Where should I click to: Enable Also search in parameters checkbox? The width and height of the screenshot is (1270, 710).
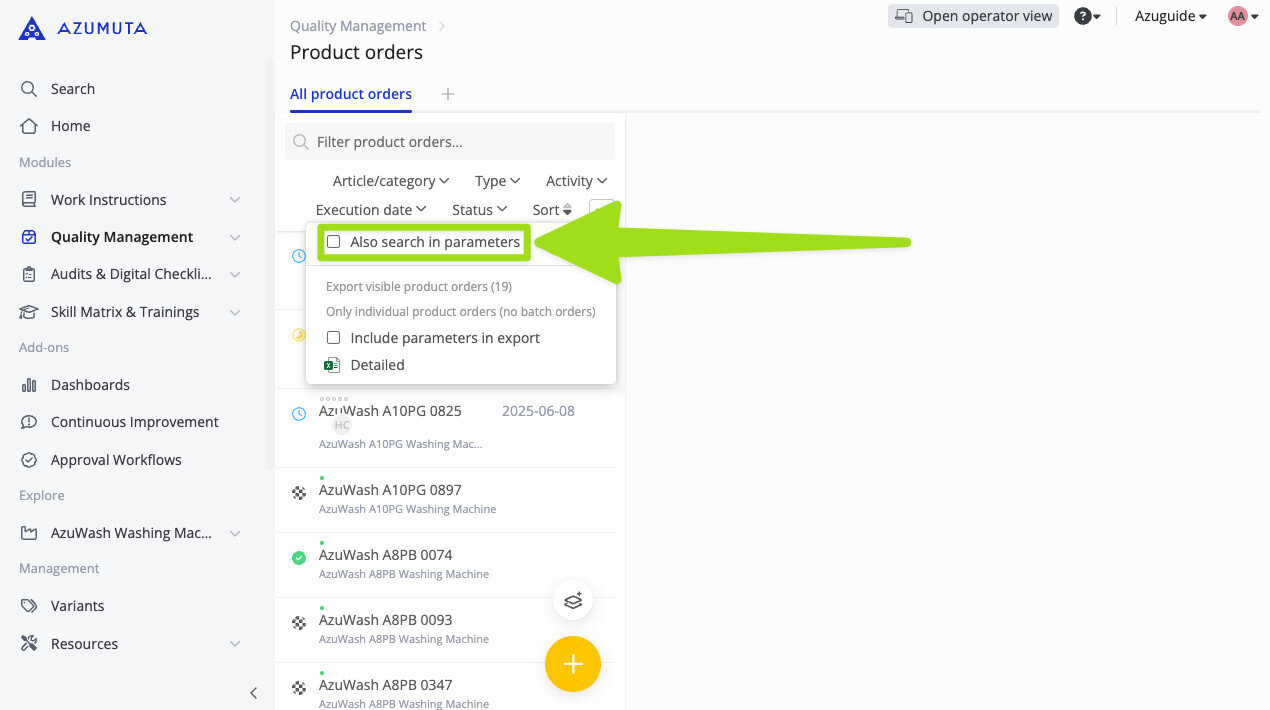pos(334,242)
